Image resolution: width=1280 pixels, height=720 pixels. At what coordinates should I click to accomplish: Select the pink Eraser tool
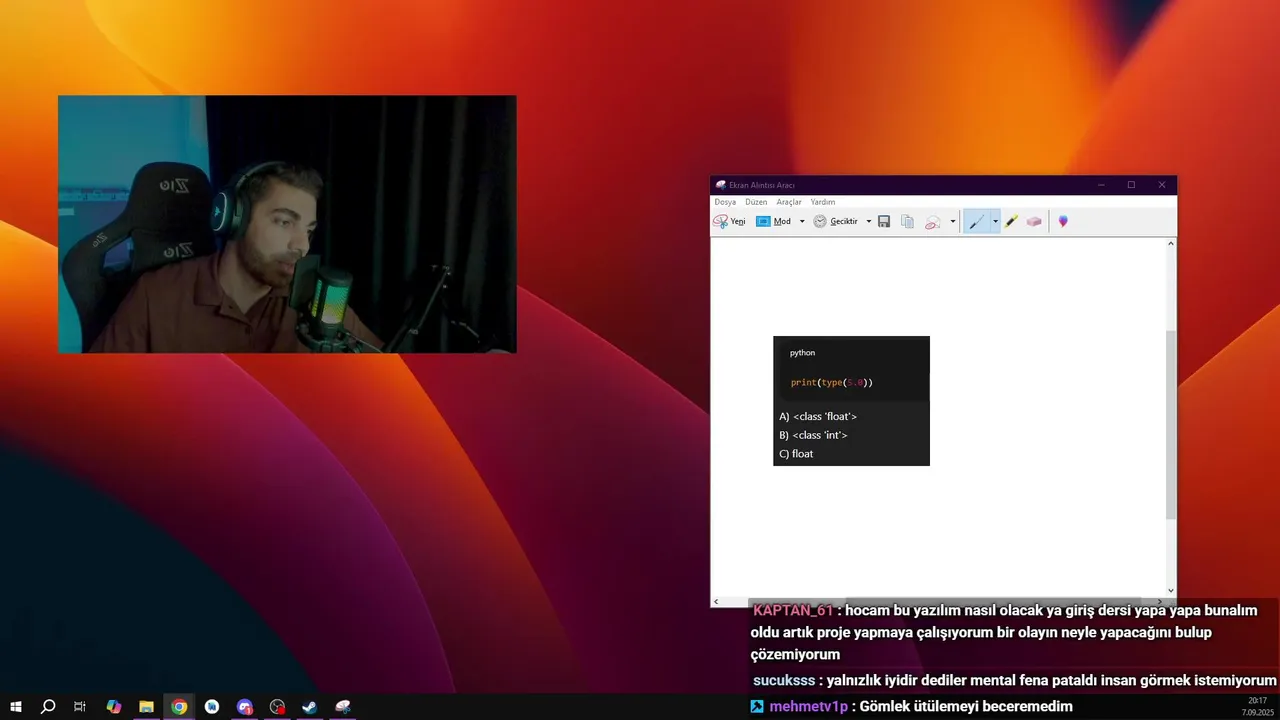coord(1034,221)
